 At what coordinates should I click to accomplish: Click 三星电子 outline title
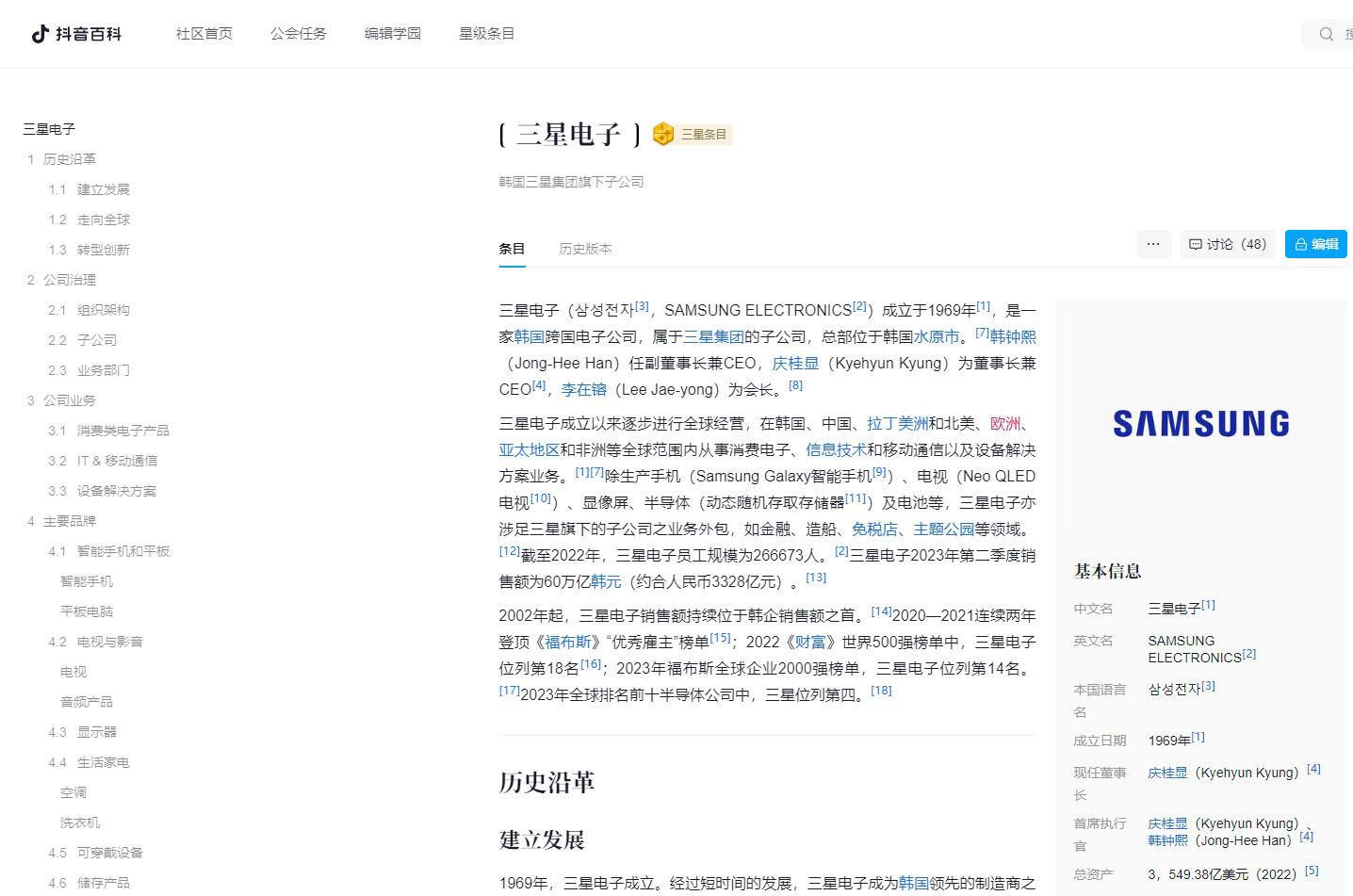[49, 129]
